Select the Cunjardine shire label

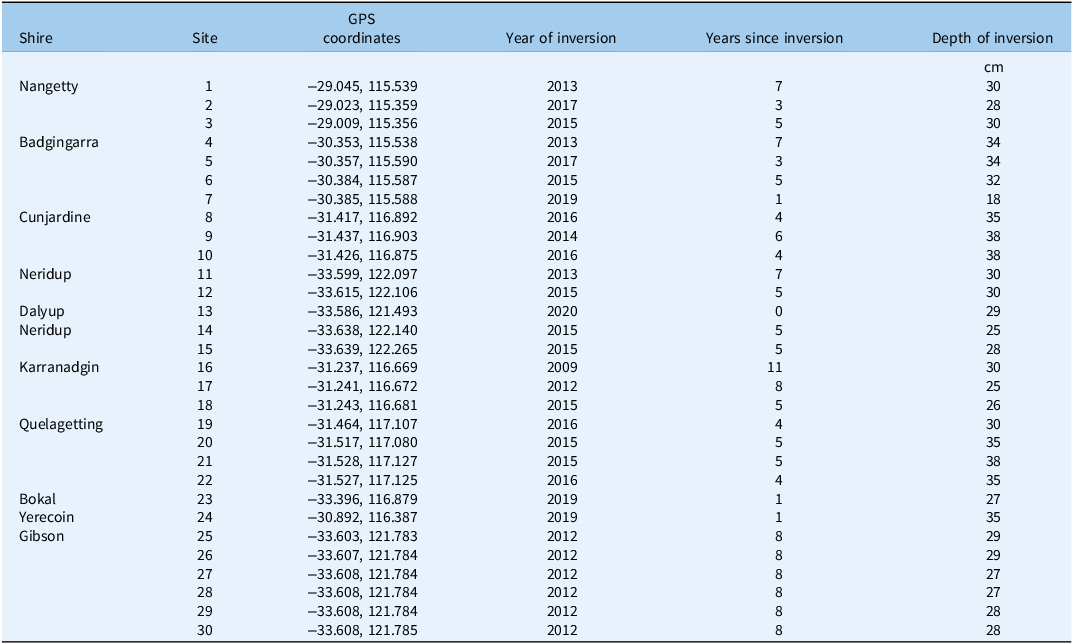55,218
